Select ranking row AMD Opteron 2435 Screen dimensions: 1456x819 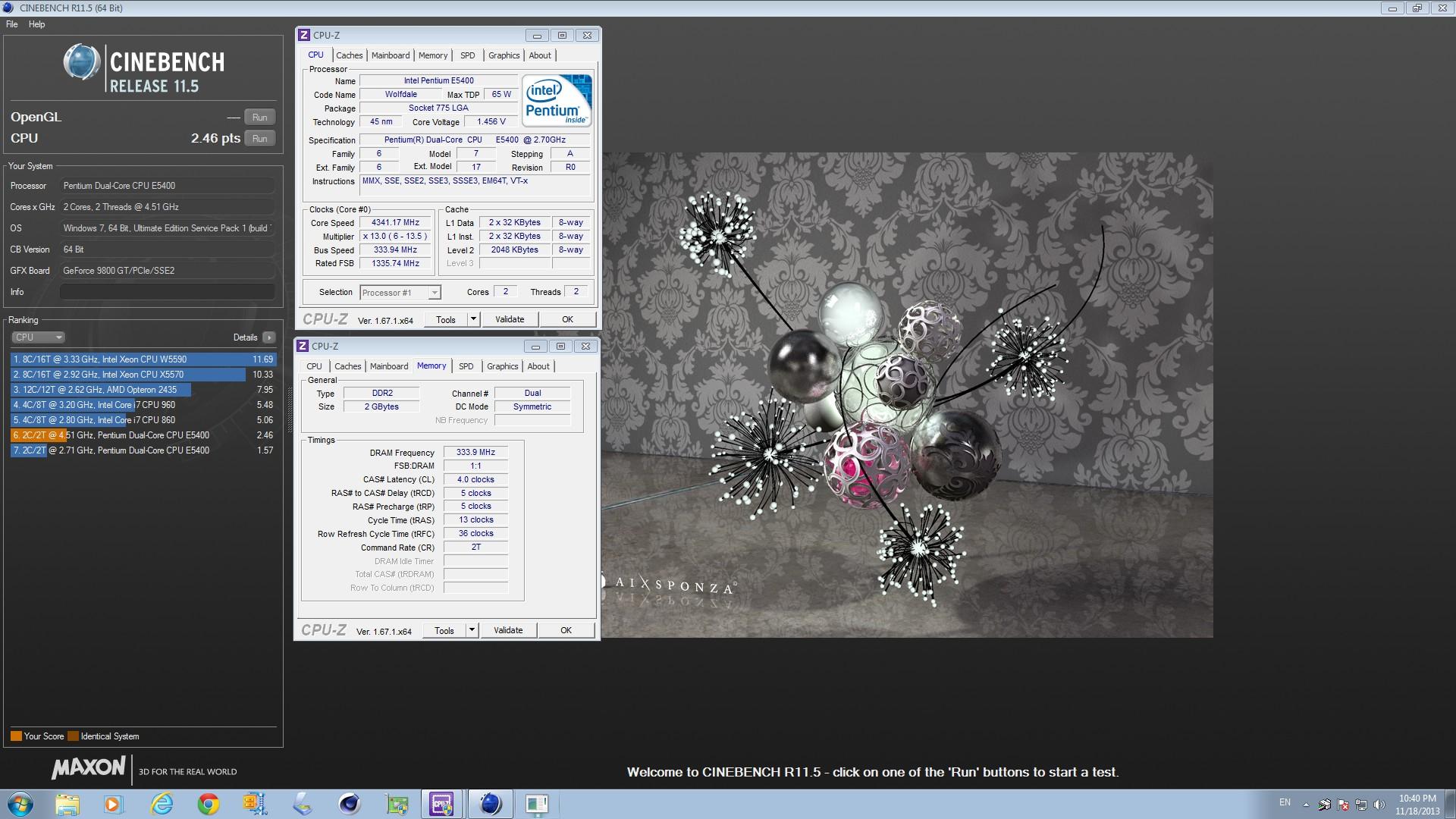click(143, 390)
